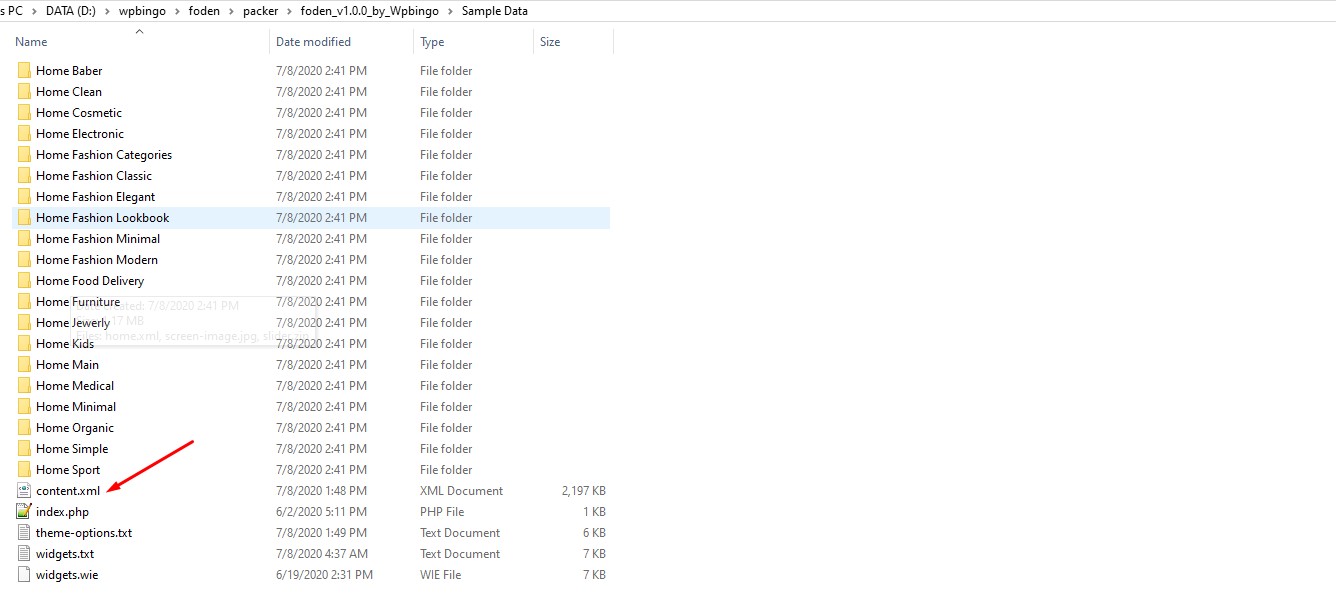The width and height of the screenshot is (1336, 608).
Task: Jump to DATA (D:) drive breadcrumb
Action: pyautogui.click(x=71, y=11)
